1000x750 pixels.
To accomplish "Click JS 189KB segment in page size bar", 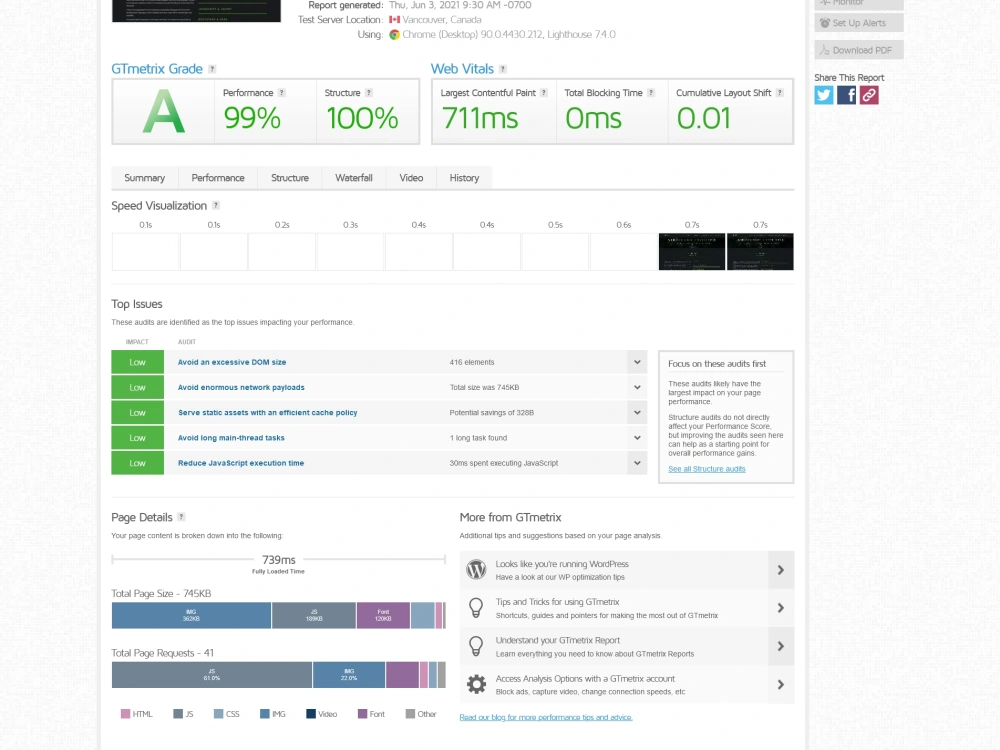I will [x=314, y=615].
